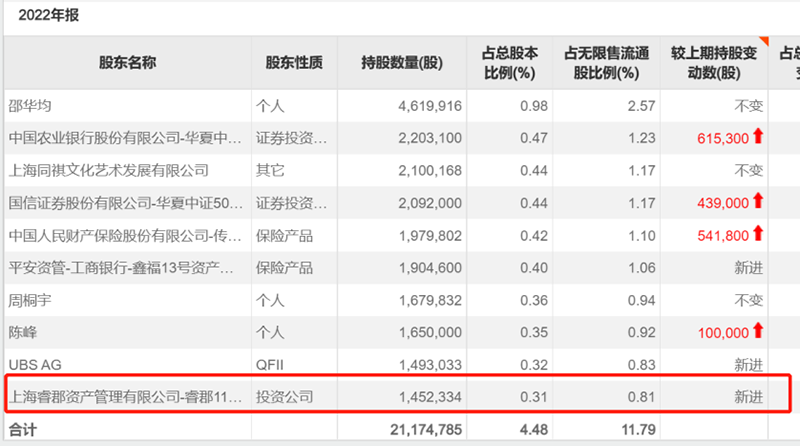800x446 pixels.
Task: Click the 合计 total row label
Action: coord(23,430)
